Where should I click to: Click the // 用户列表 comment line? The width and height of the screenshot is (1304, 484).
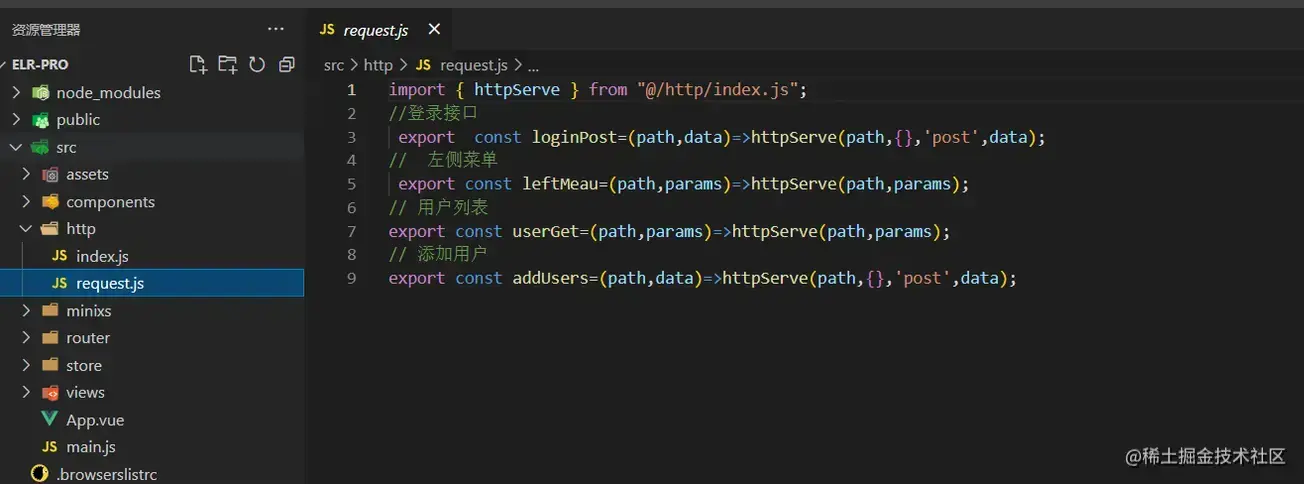point(438,207)
